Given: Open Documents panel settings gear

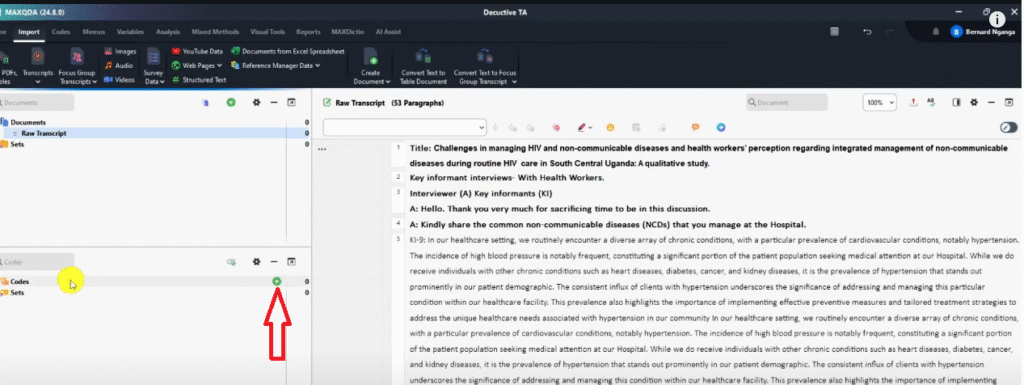Looking at the screenshot, I should pos(257,102).
